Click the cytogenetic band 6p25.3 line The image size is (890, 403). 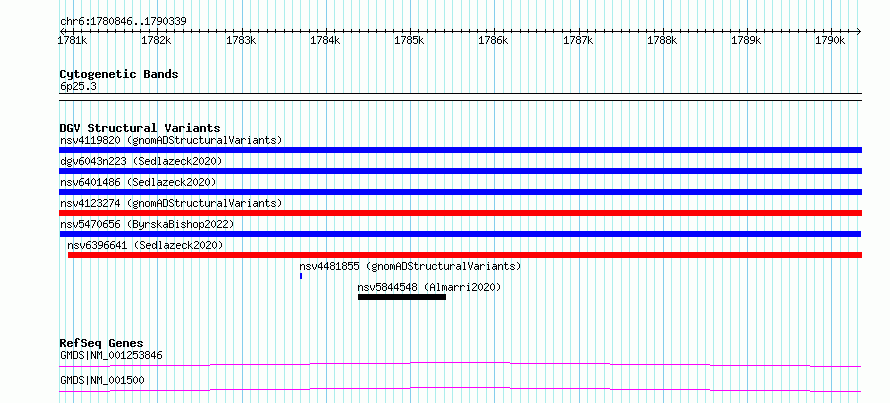tap(460, 96)
